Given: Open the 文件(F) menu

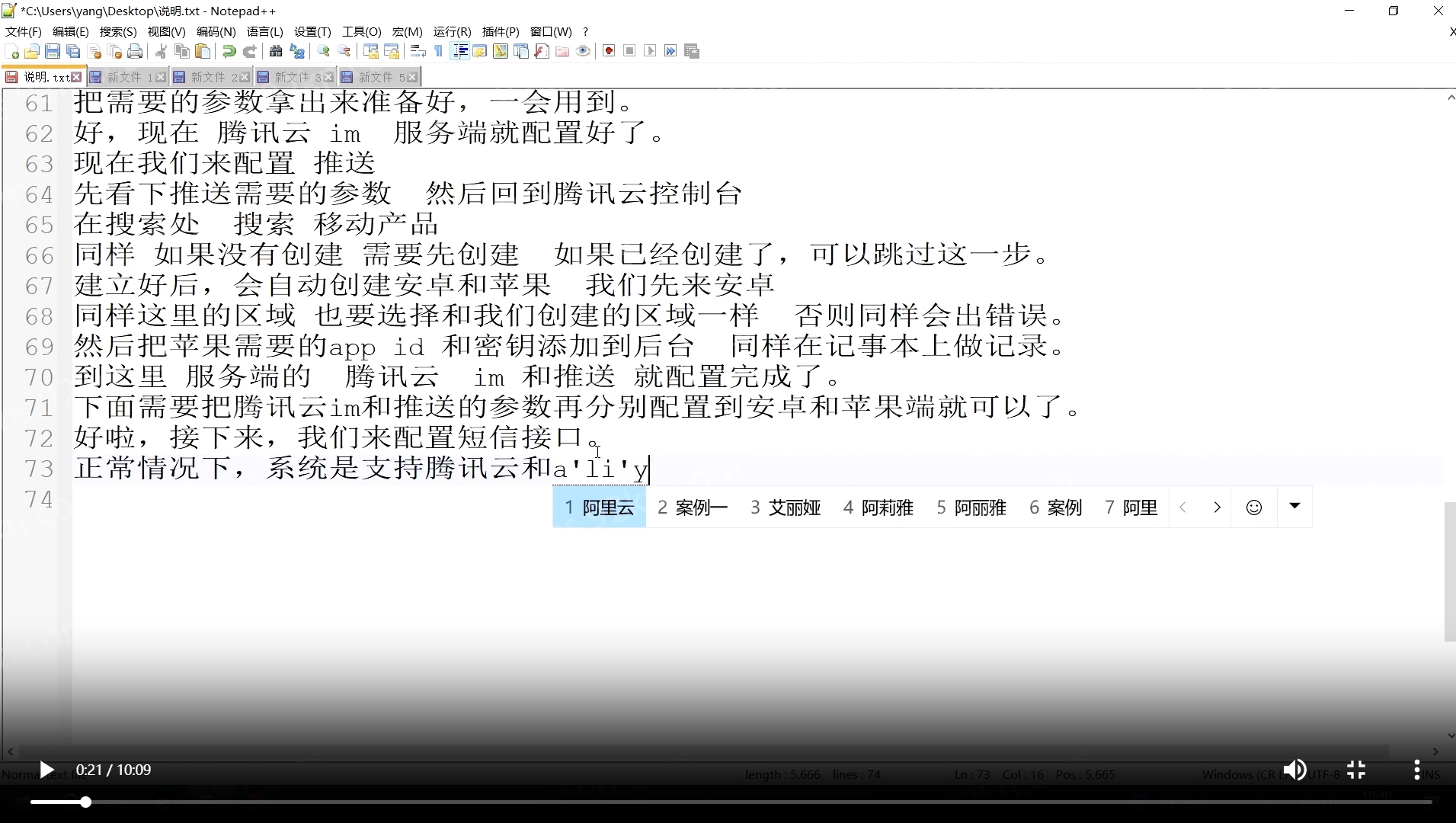Looking at the screenshot, I should pyautogui.click(x=23, y=31).
